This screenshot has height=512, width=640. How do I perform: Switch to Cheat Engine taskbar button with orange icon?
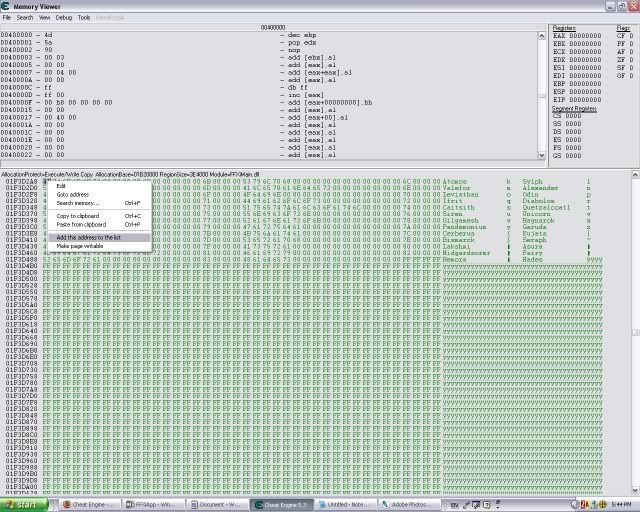[x=90, y=505]
